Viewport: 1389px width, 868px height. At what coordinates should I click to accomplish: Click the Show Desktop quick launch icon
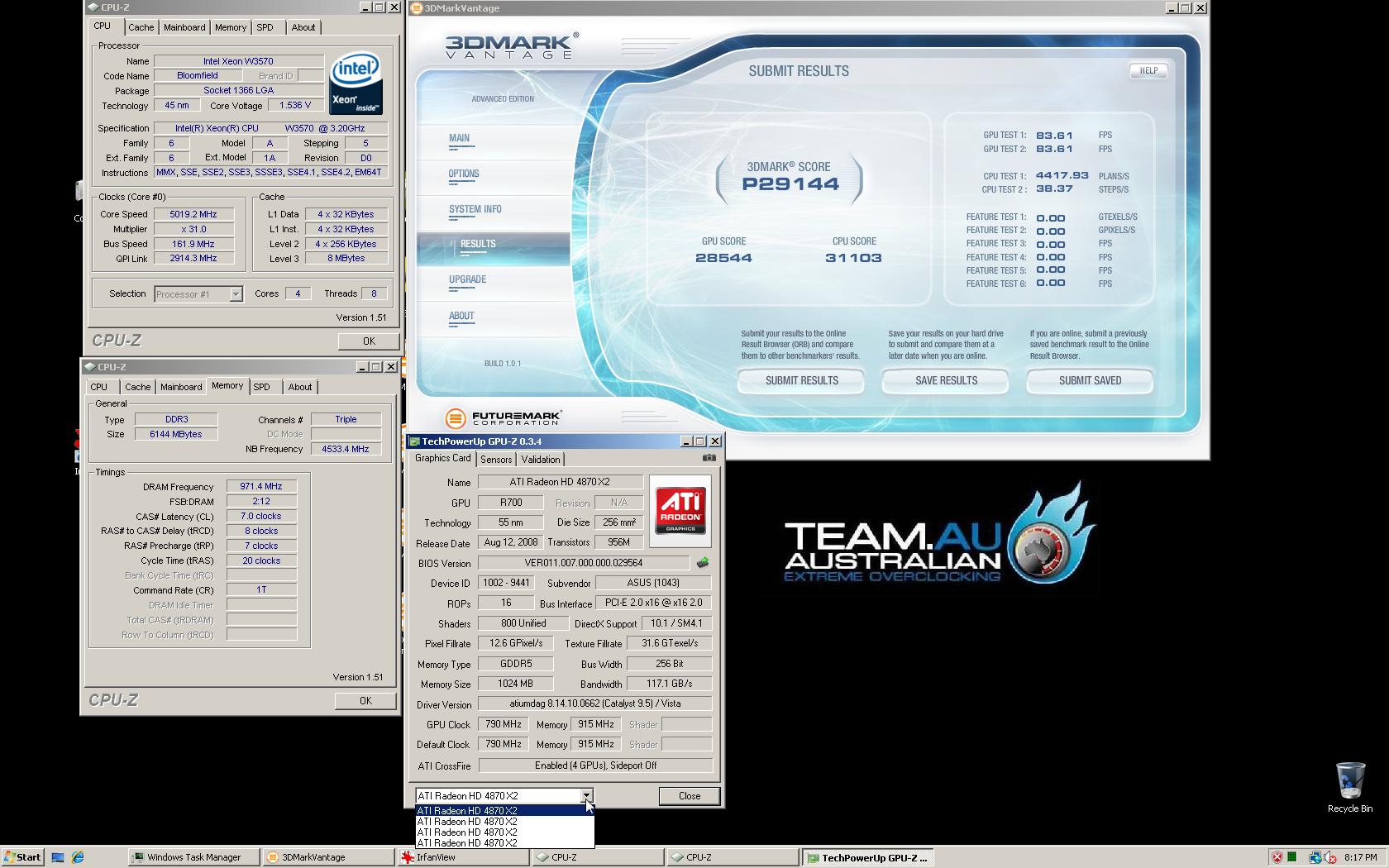tap(58, 857)
